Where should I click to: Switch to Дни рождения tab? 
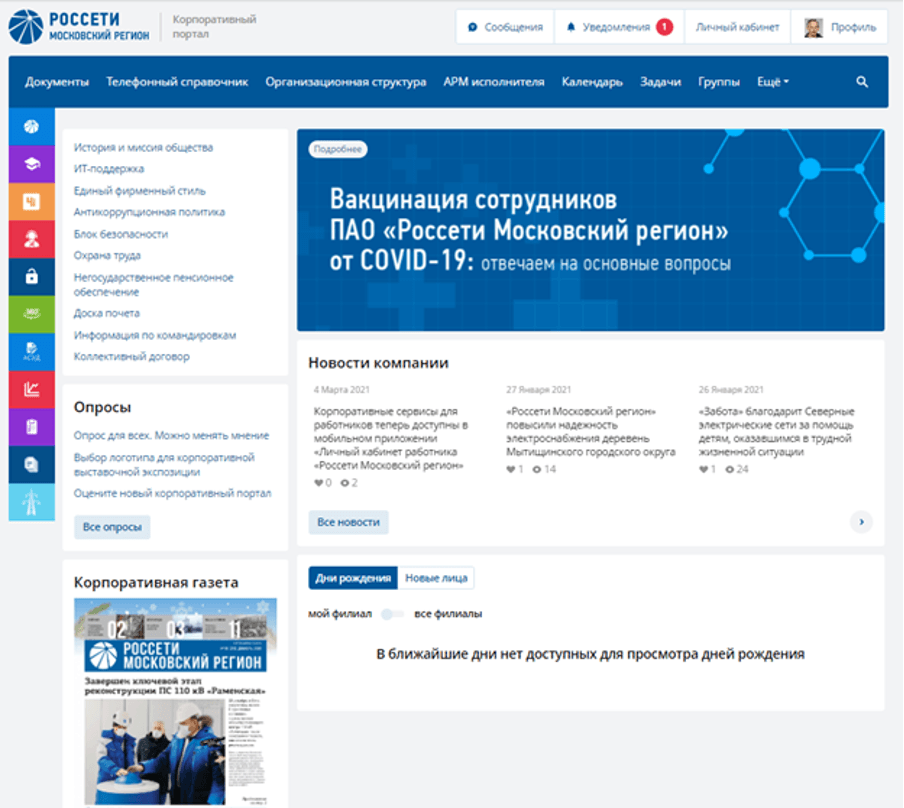pos(353,578)
